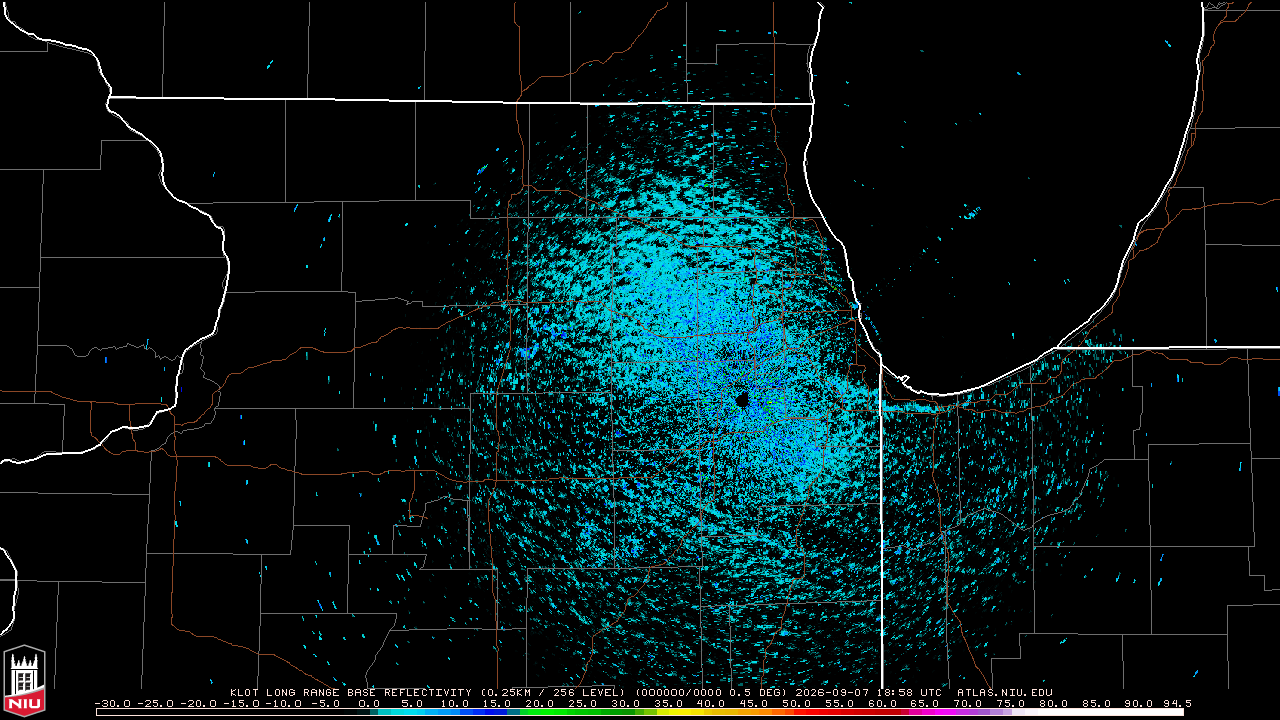Click the KLOT LONG RANGE BASE REFLECTIVITY title
Viewport: 1280px width, 720px height.
(350, 692)
